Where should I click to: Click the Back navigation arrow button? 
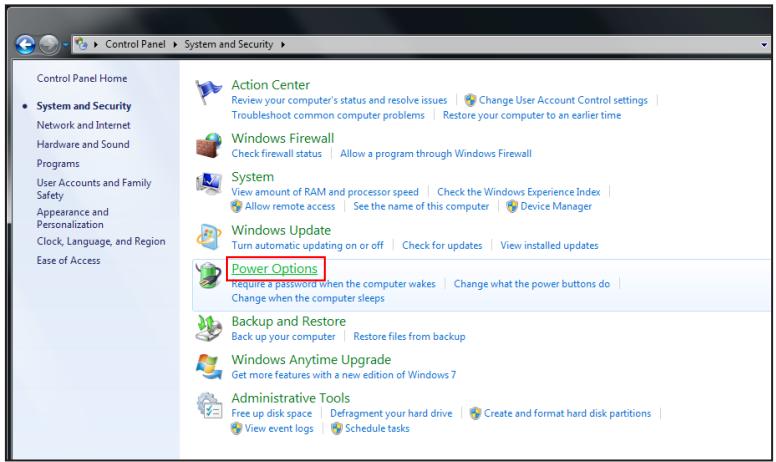(x=25, y=45)
